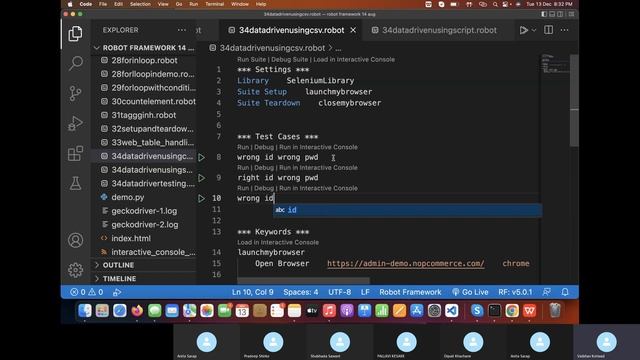Viewport: 640px width, 360px height.
Task: Open editor more actions ellipsis
Action: click(x=564, y=30)
